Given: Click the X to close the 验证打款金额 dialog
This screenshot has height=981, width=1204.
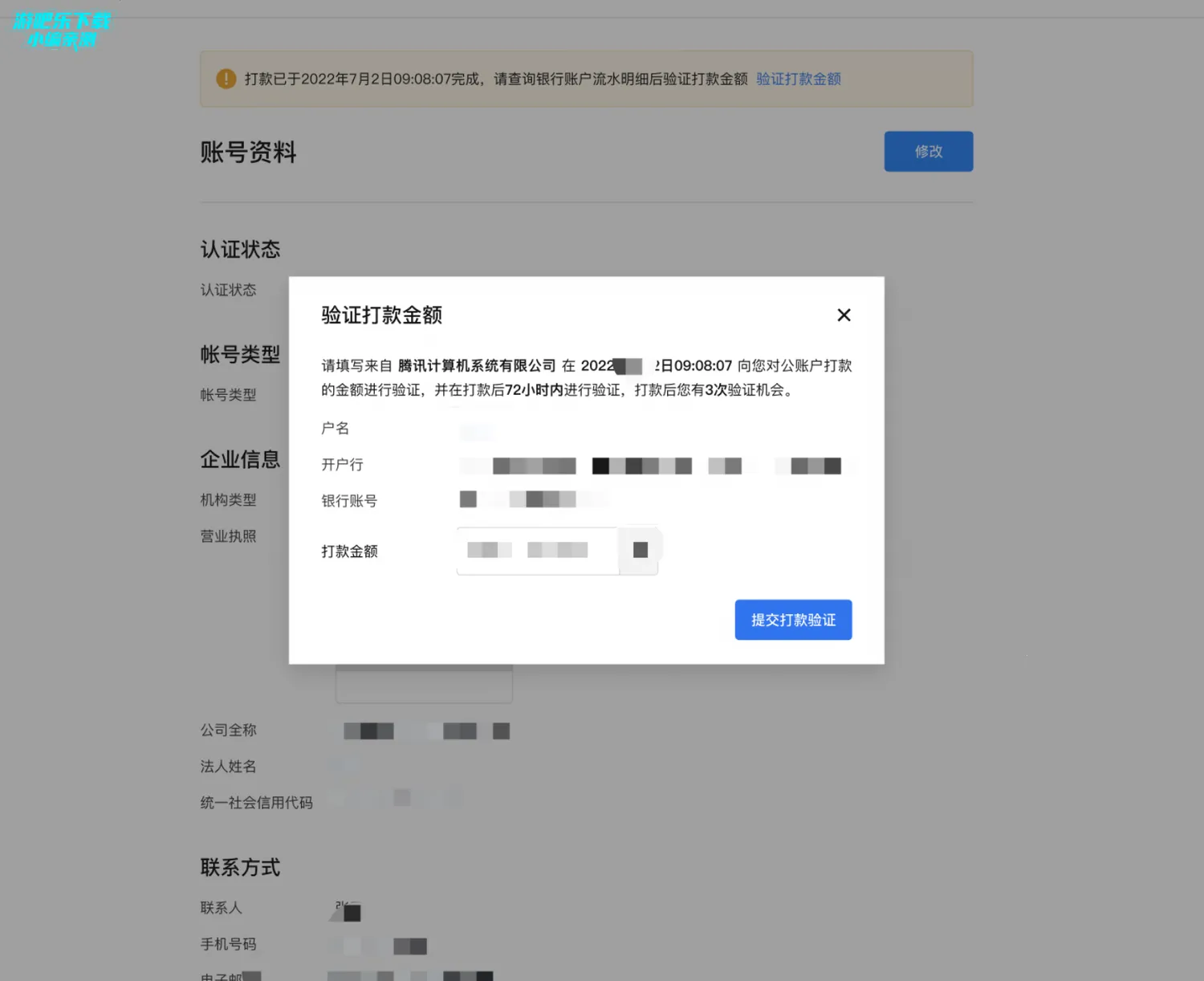Looking at the screenshot, I should (844, 315).
